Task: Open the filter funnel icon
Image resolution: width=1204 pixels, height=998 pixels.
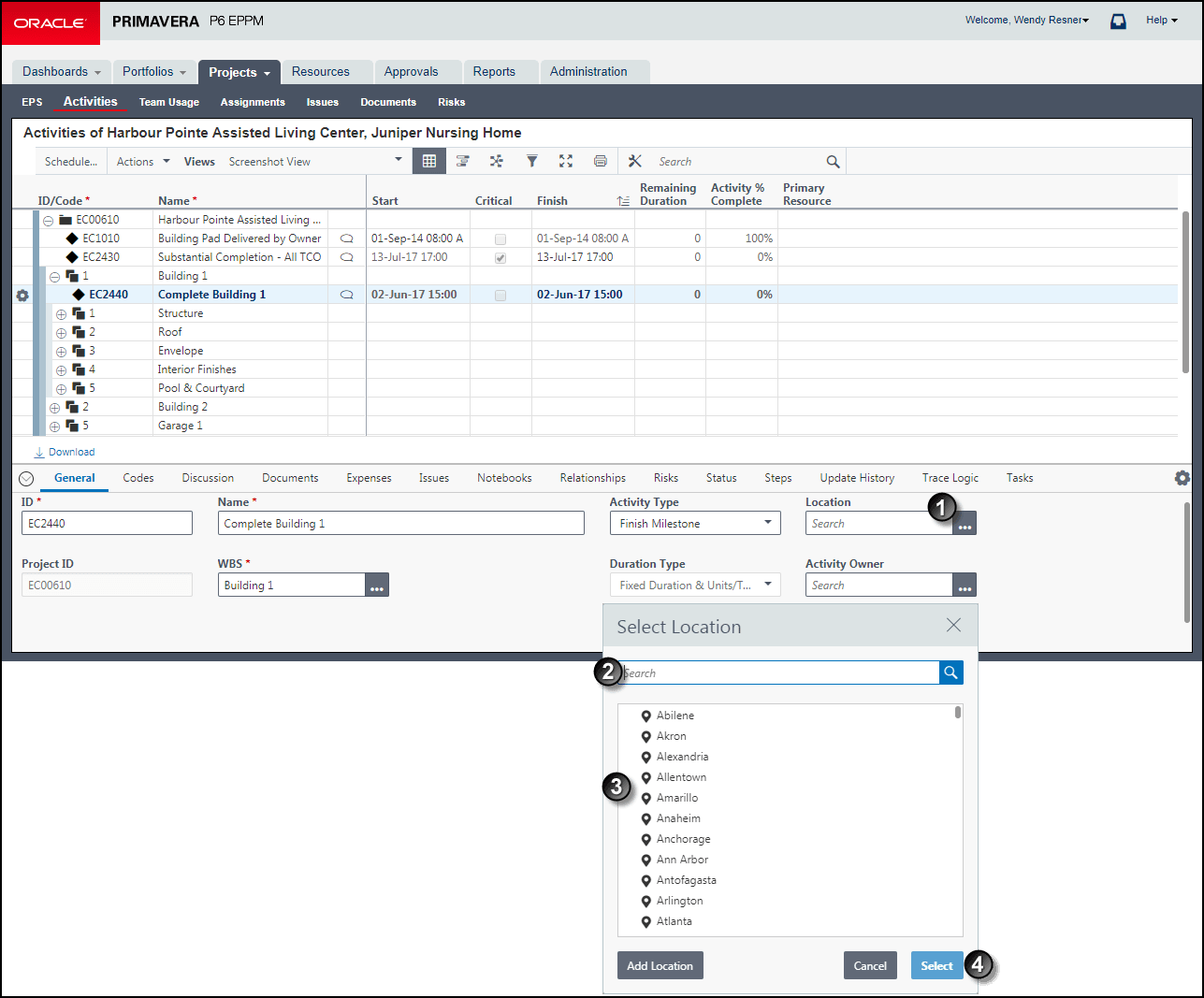Action: pos(531,161)
